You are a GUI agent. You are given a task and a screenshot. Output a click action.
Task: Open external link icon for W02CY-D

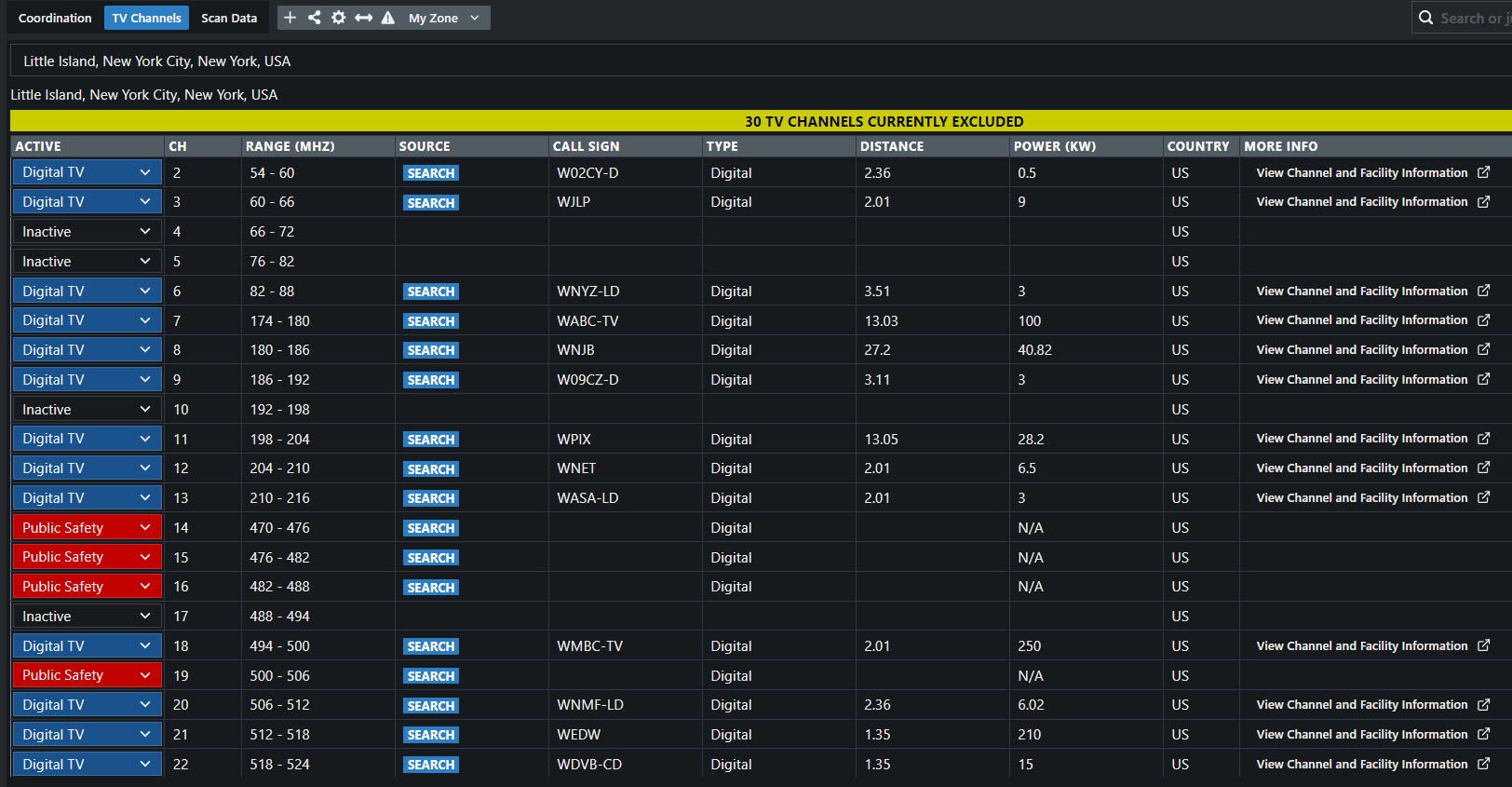(1483, 172)
